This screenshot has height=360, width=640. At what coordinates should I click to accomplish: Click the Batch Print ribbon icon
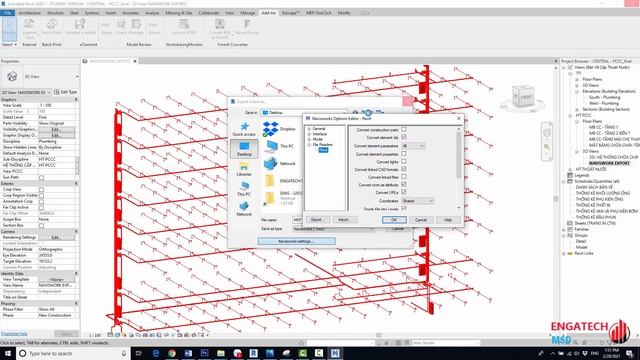point(51,27)
